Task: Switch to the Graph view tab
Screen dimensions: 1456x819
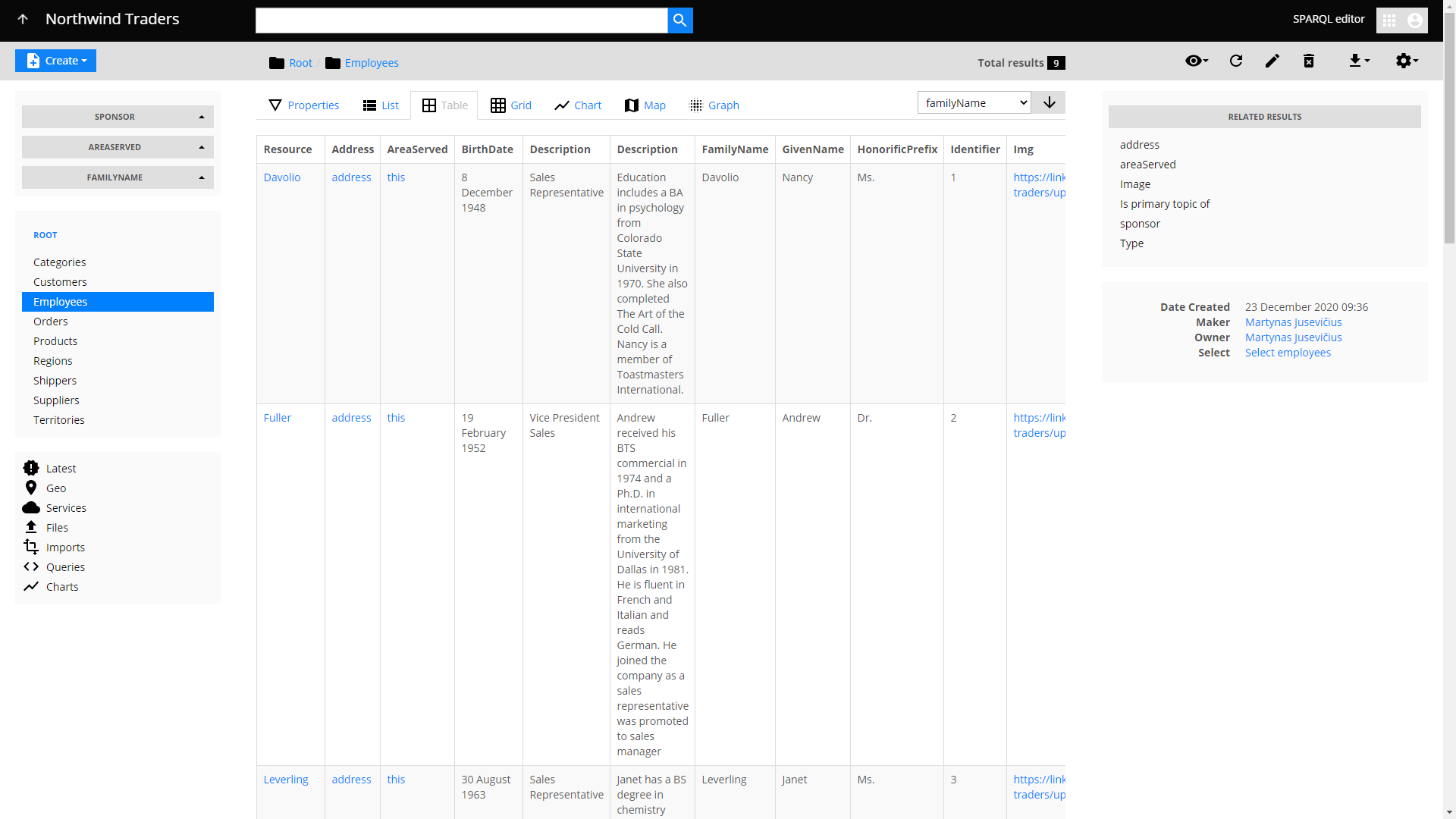Action: tap(714, 105)
